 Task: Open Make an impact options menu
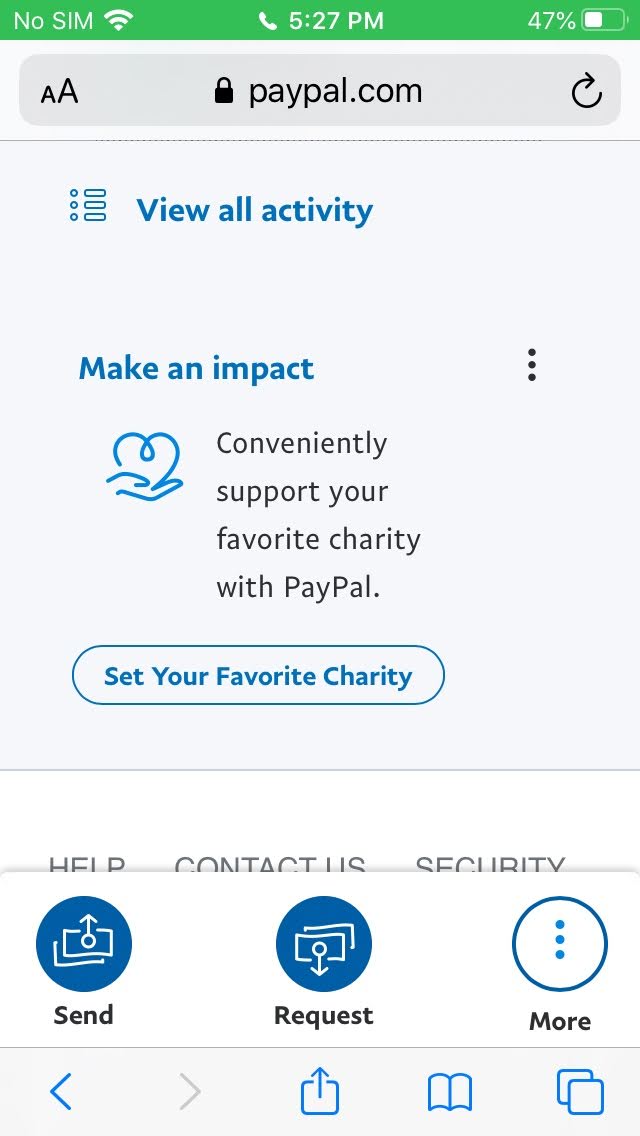(x=532, y=365)
